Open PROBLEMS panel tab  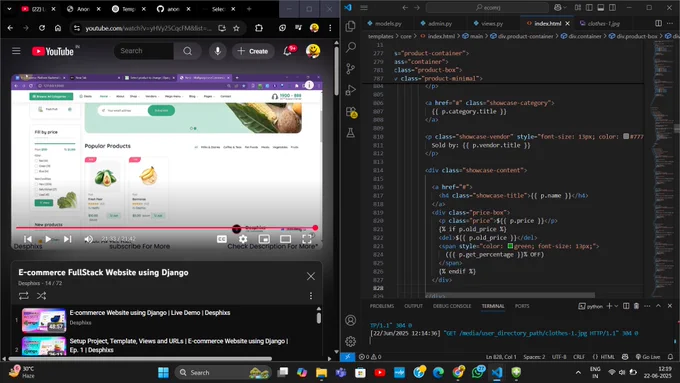tap(382, 306)
